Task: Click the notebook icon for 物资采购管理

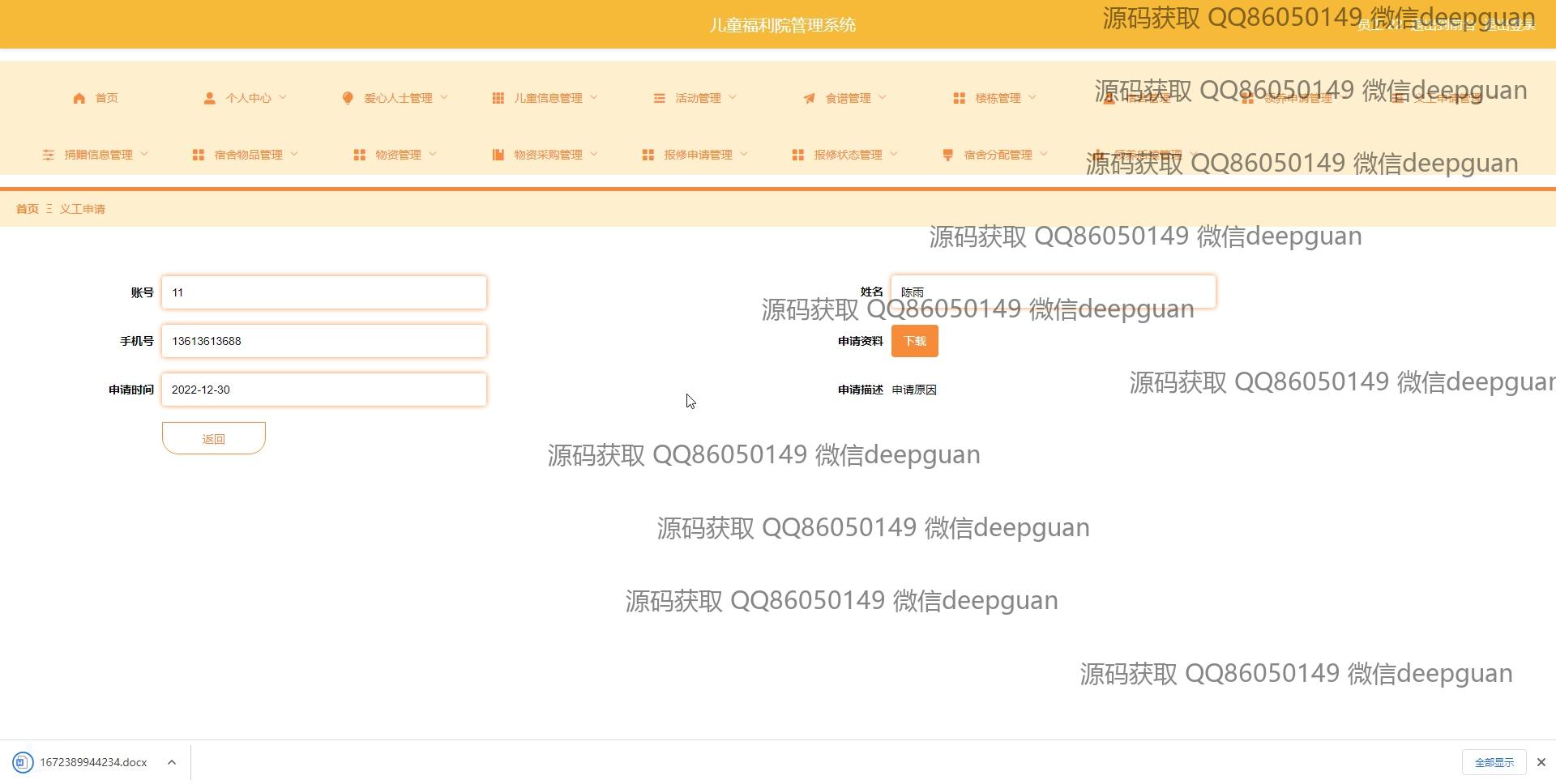Action: pos(498,155)
